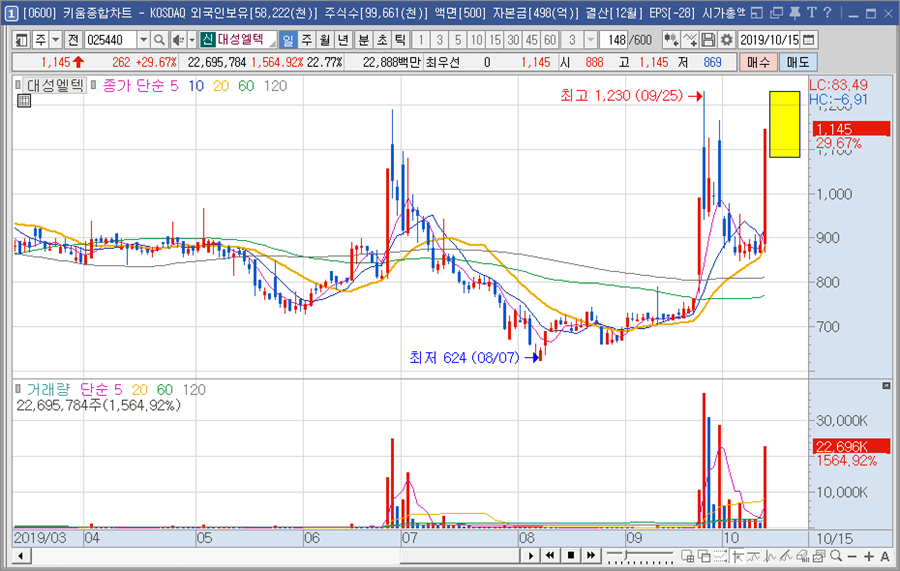Click the scrollbar left arrow

coord(21,556)
